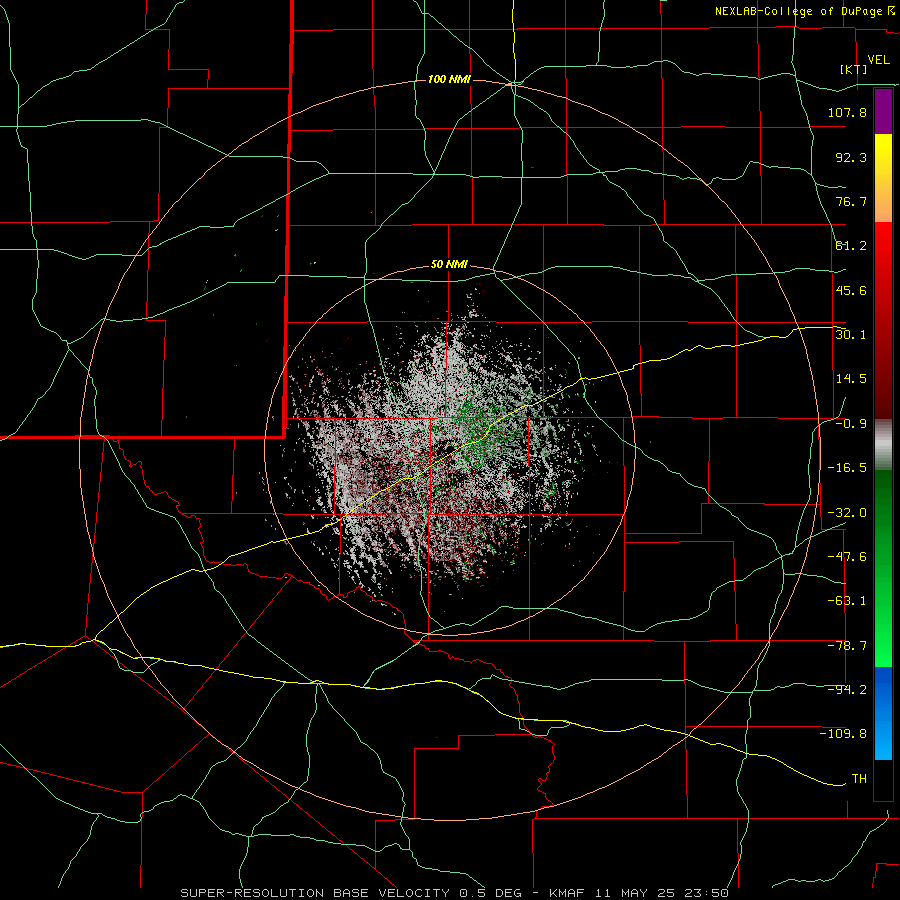Click the NEXLAB-College of DuPage credit text

click(x=798, y=11)
